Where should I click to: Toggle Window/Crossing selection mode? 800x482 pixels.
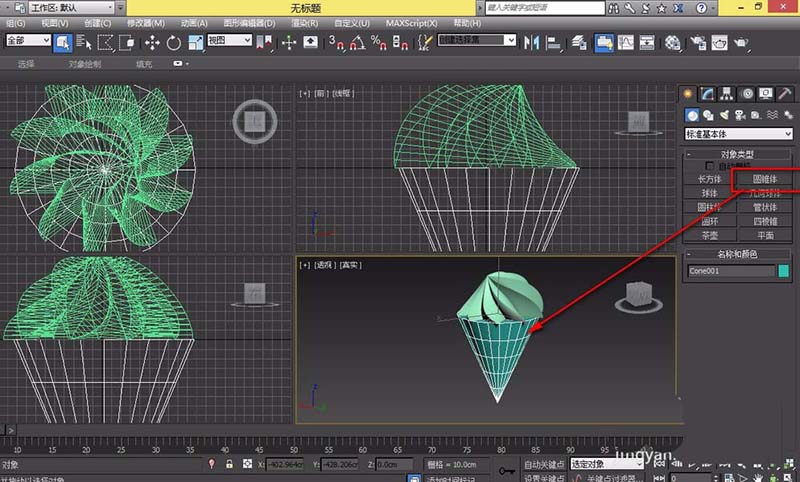(126, 42)
